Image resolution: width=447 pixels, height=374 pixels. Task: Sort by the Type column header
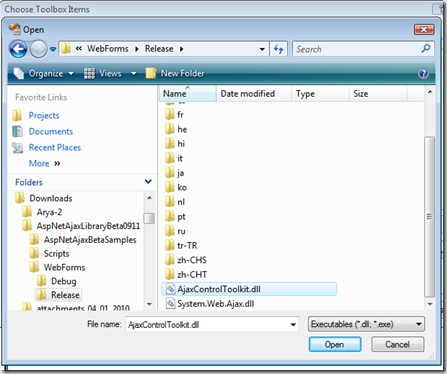tap(320, 94)
